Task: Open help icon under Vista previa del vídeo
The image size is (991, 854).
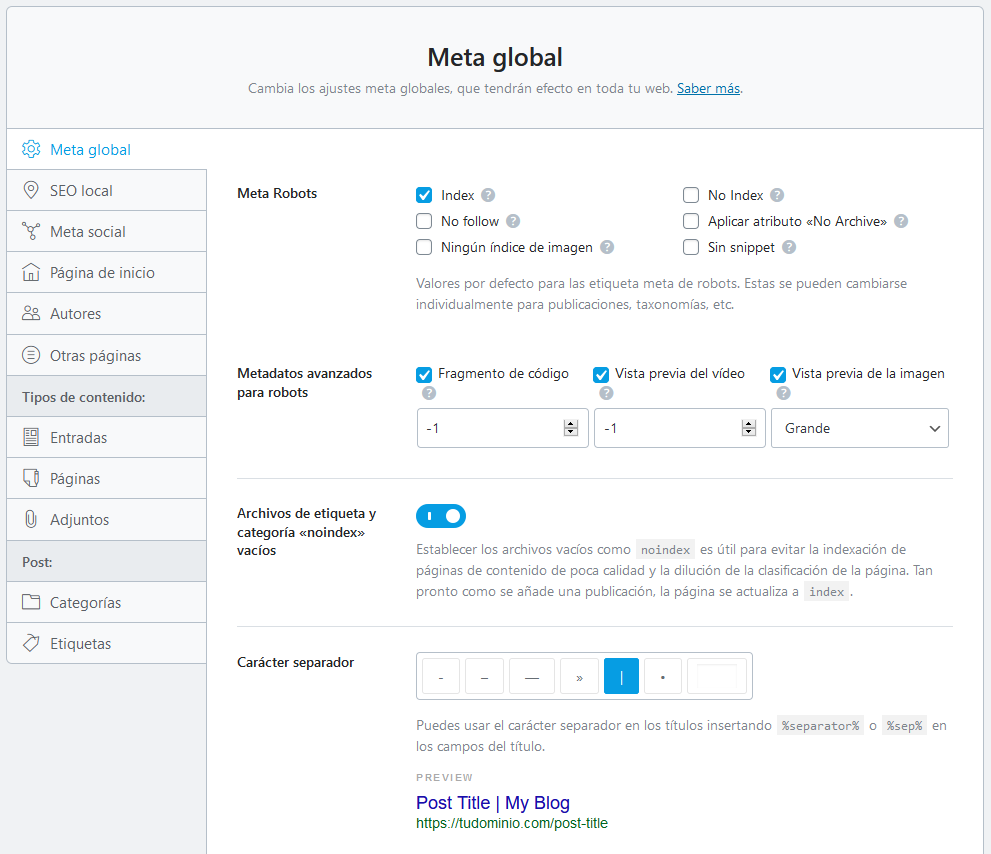Action: tap(606, 393)
